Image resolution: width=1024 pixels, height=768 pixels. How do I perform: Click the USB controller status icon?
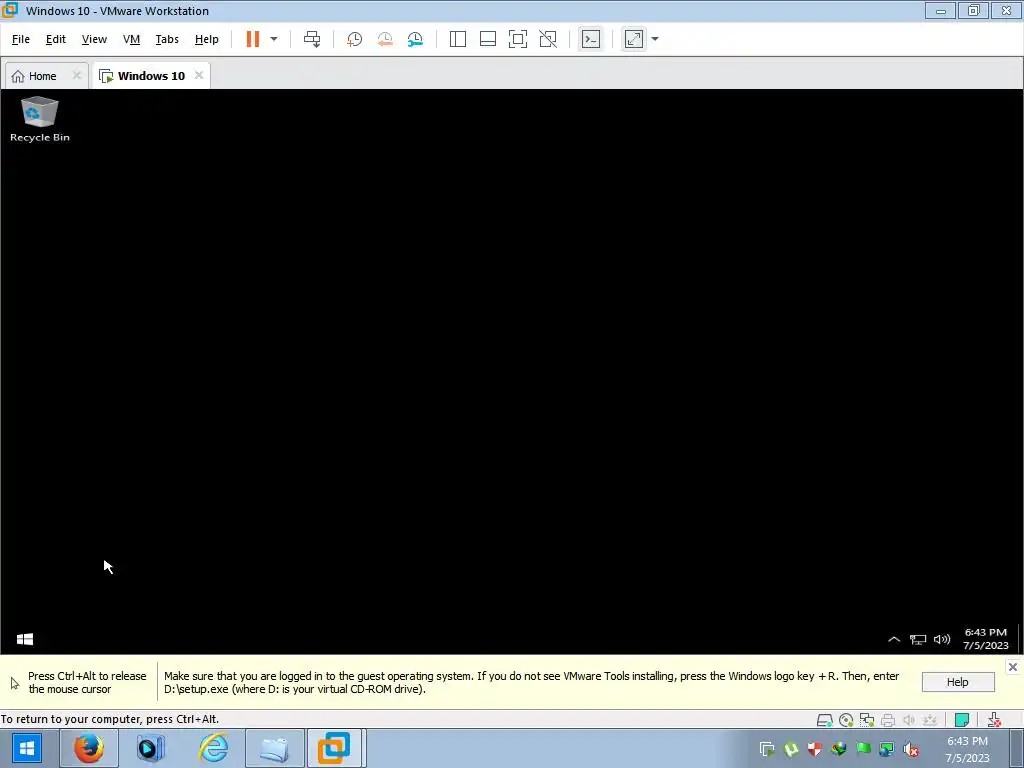click(x=930, y=720)
